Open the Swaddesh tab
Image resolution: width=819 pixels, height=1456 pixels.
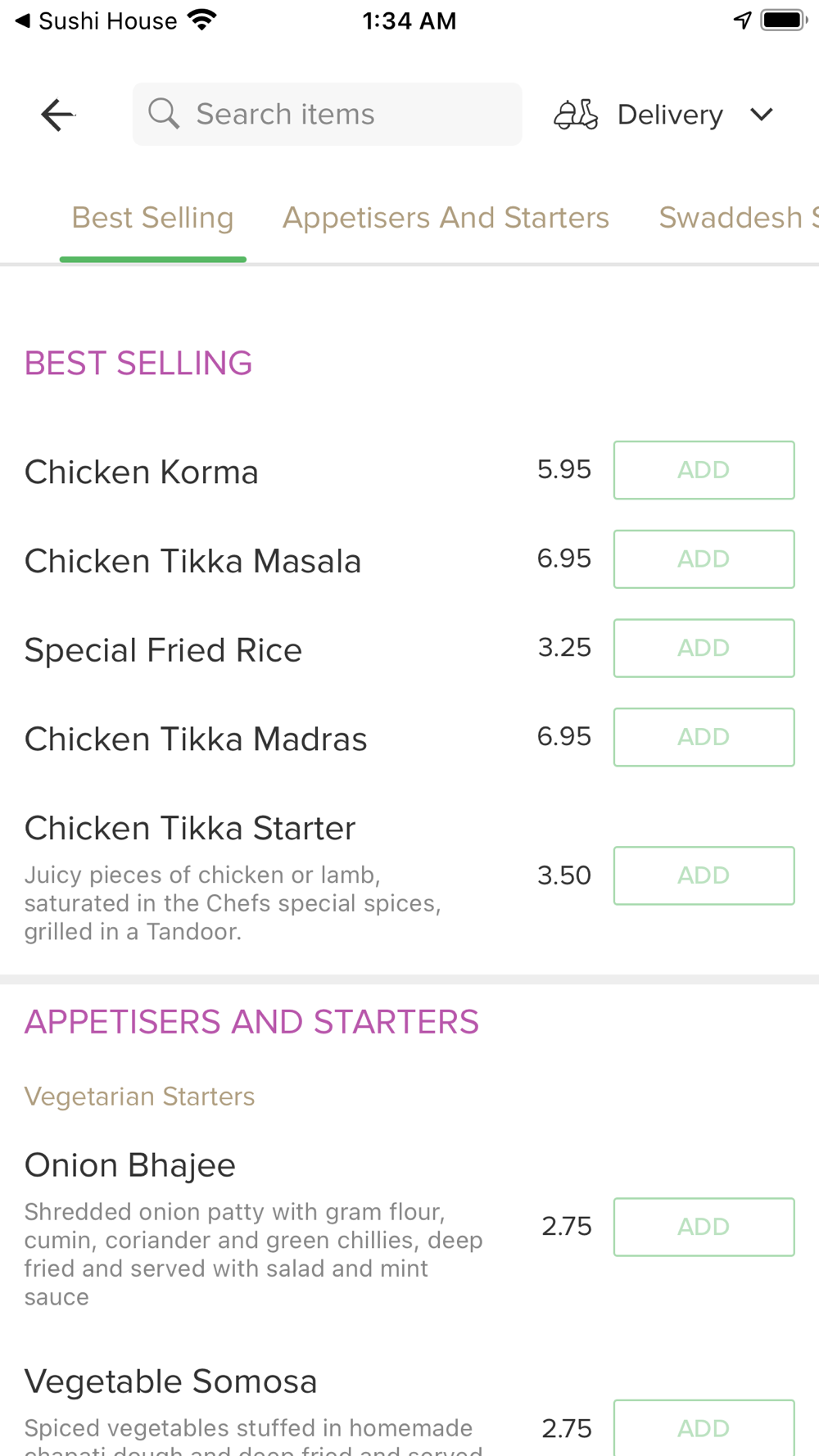coord(737,218)
